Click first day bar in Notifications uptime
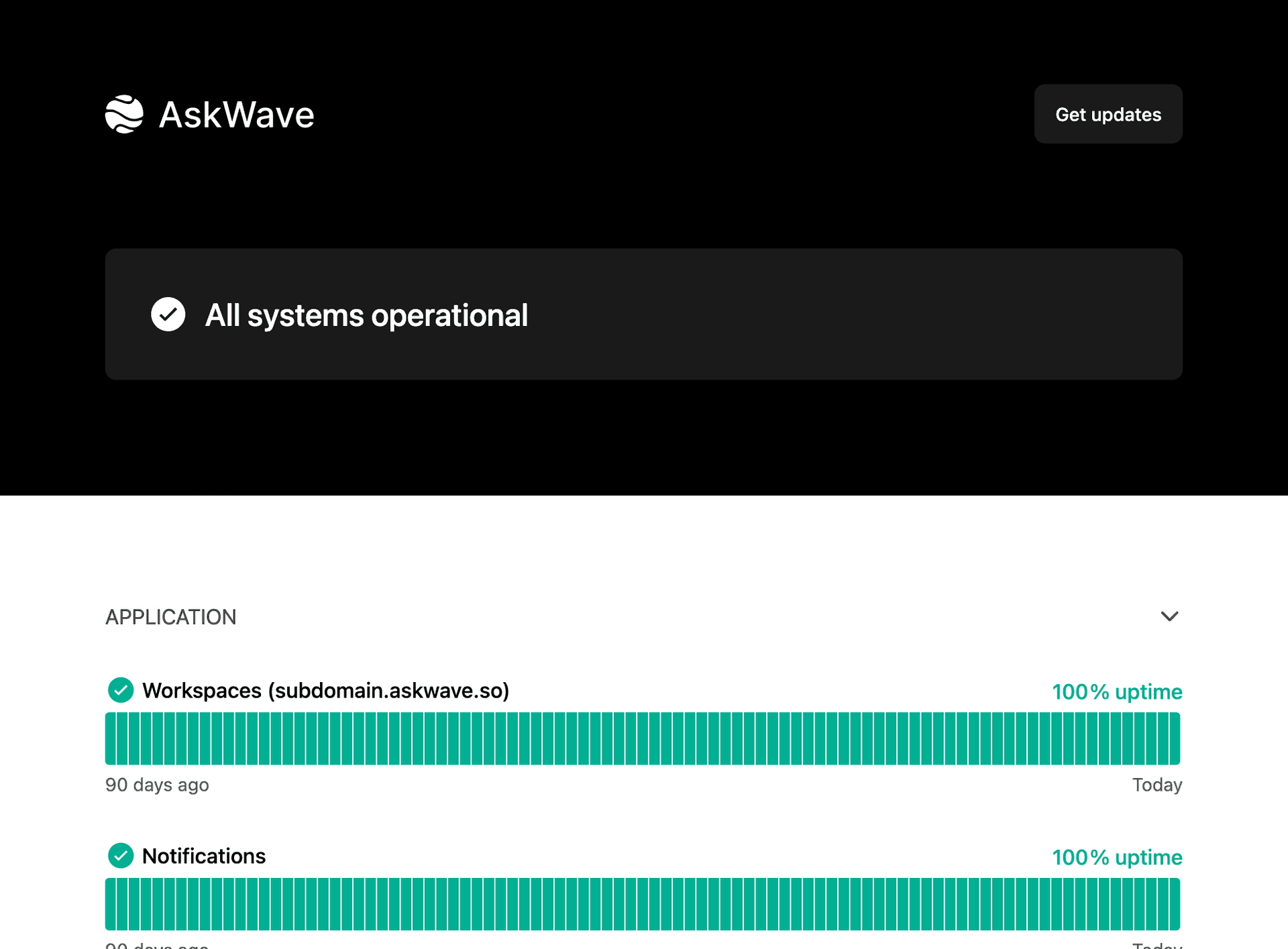This screenshot has width=1288, height=949. [111, 904]
